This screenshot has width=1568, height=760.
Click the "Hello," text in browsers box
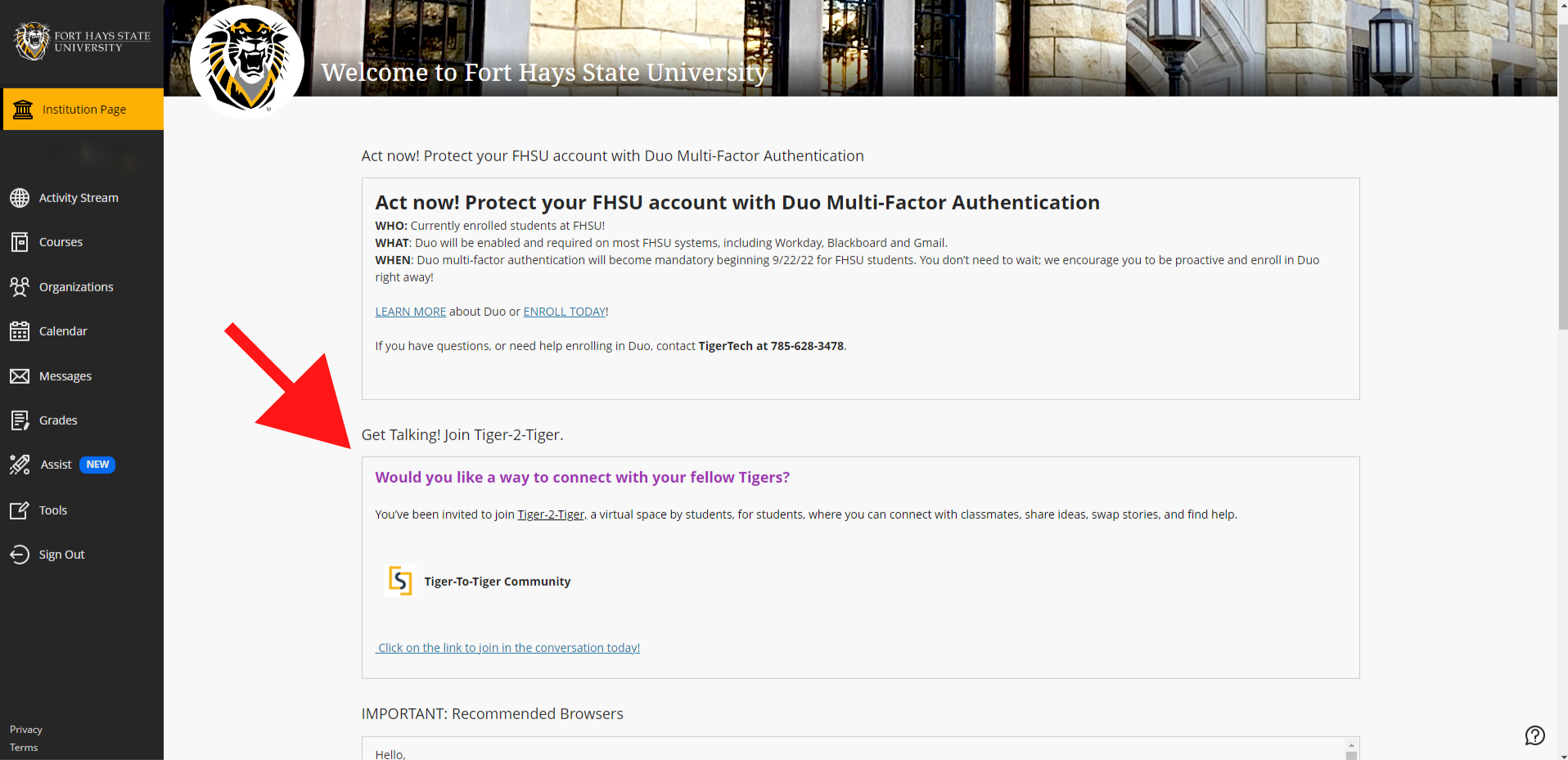coord(390,754)
